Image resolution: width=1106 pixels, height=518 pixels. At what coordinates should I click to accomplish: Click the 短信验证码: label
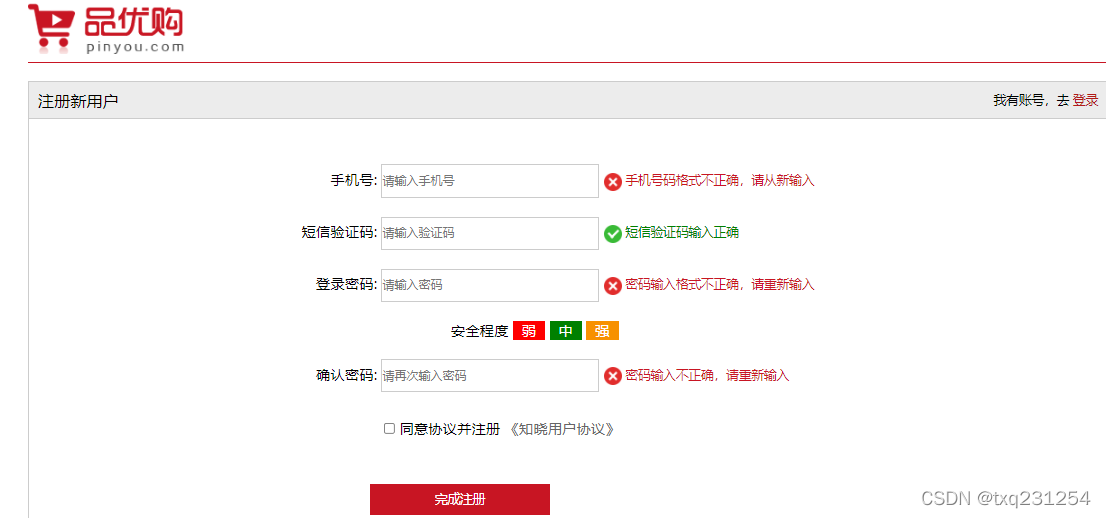click(339, 233)
